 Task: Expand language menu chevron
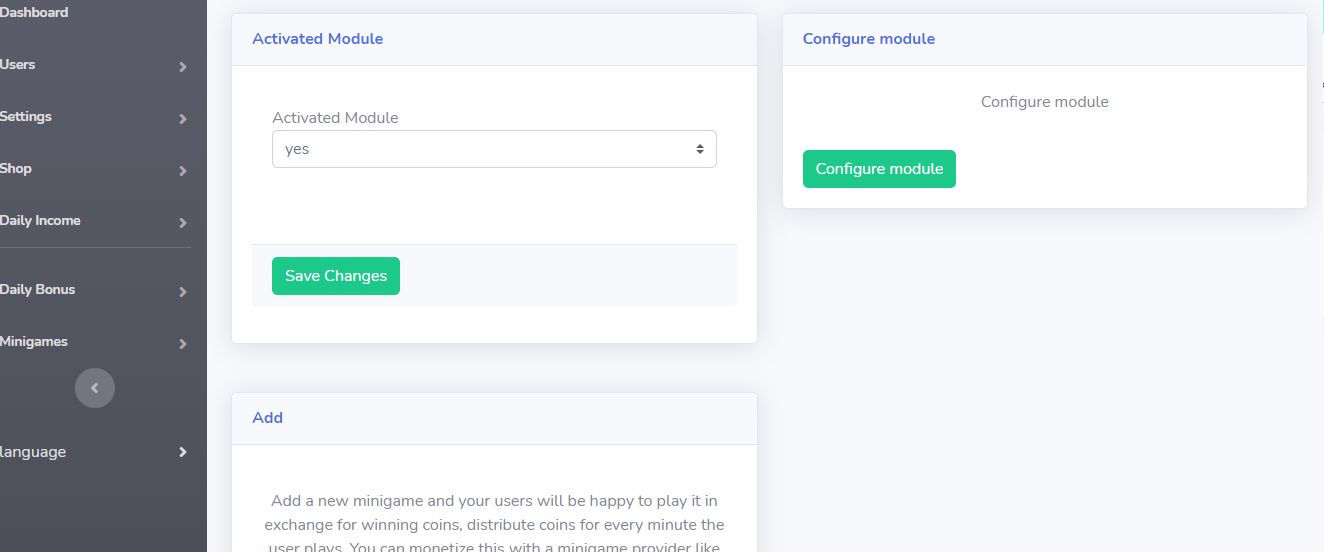pos(182,452)
